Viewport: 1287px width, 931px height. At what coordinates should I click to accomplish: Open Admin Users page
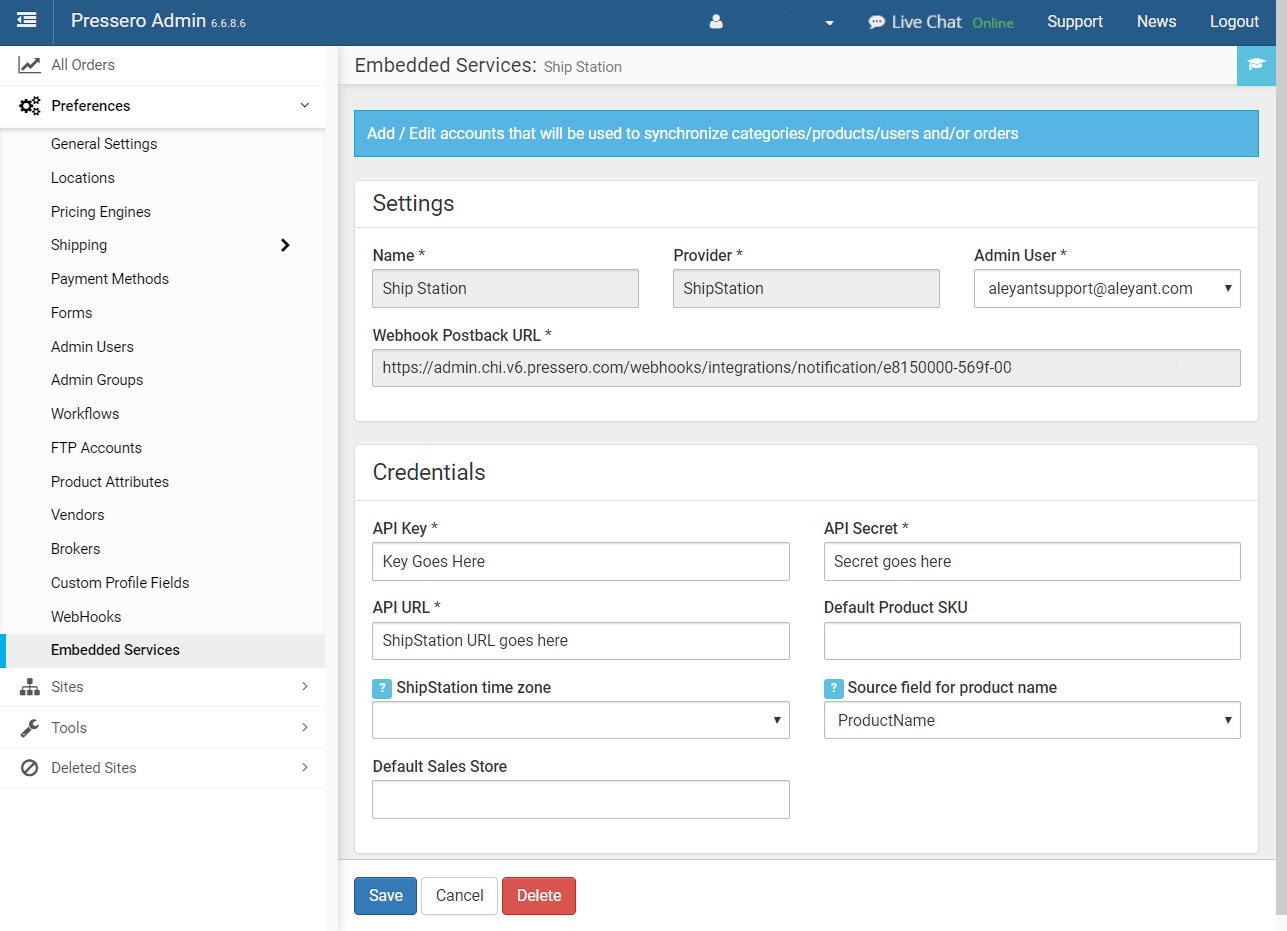click(x=92, y=347)
